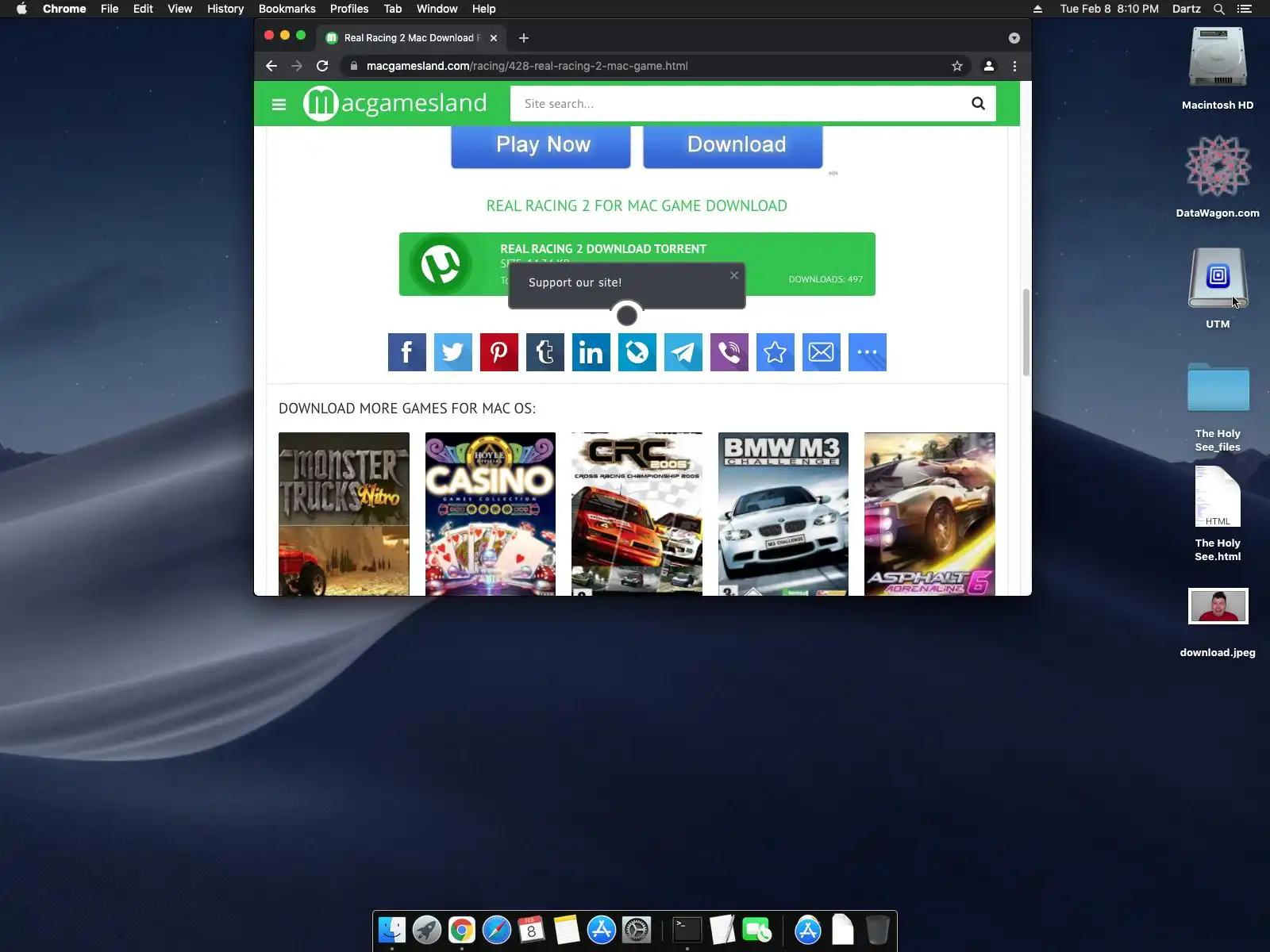Open the View menu
Screen dimensions: 1270x952
[x=180, y=9]
